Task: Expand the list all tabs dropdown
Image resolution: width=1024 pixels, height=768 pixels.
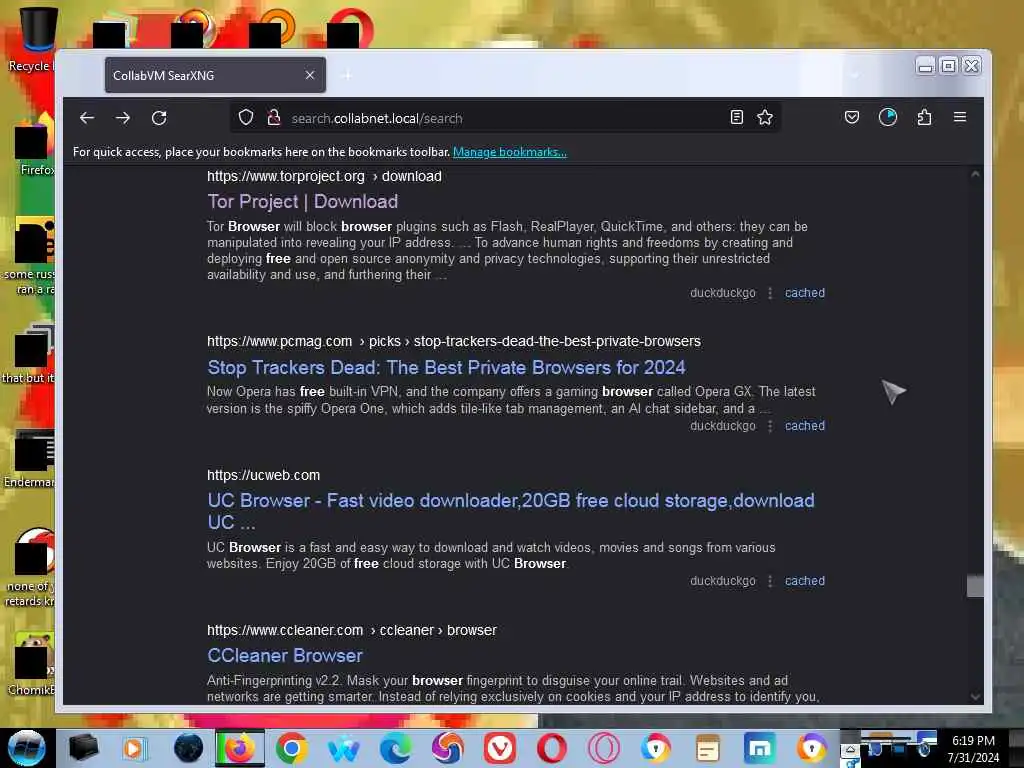Action: [x=854, y=76]
